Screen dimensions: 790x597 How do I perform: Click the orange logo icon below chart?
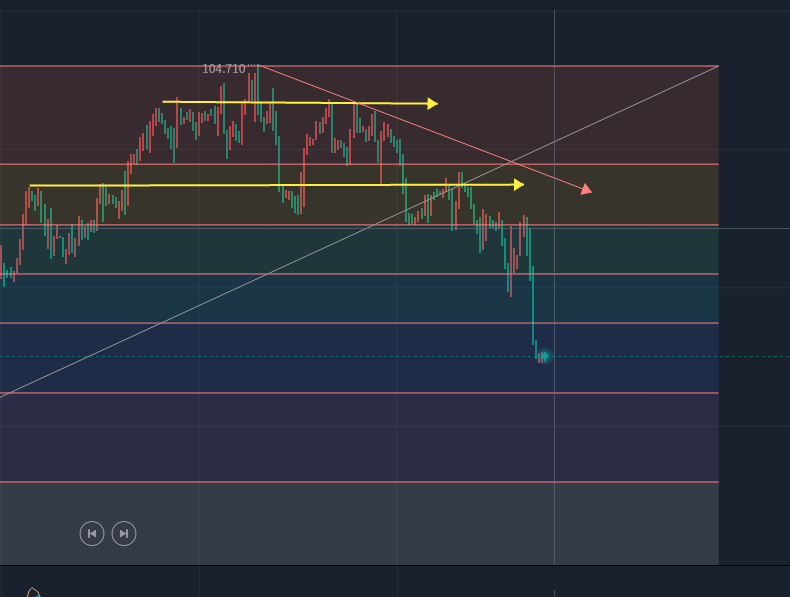pos(33,592)
